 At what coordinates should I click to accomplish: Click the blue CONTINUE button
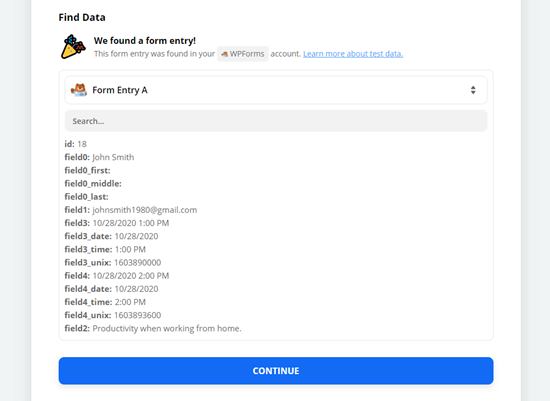pos(276,371)
